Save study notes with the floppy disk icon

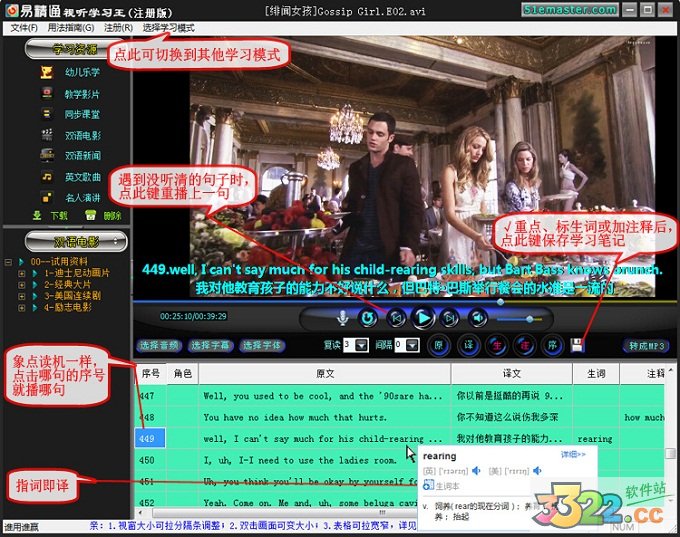(577, 345)
